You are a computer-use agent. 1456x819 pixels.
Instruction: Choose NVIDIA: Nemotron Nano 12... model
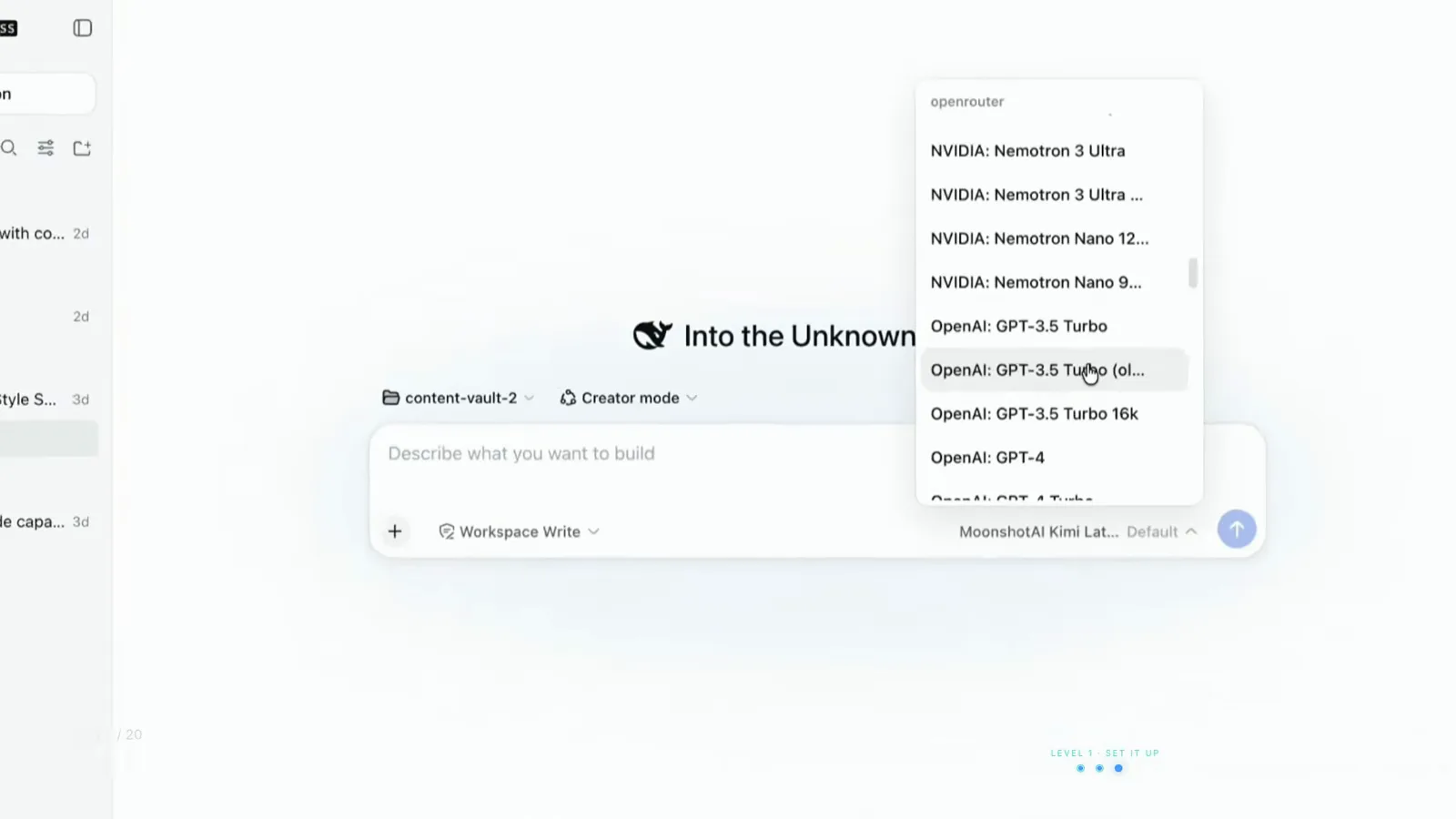[1055, 238]
